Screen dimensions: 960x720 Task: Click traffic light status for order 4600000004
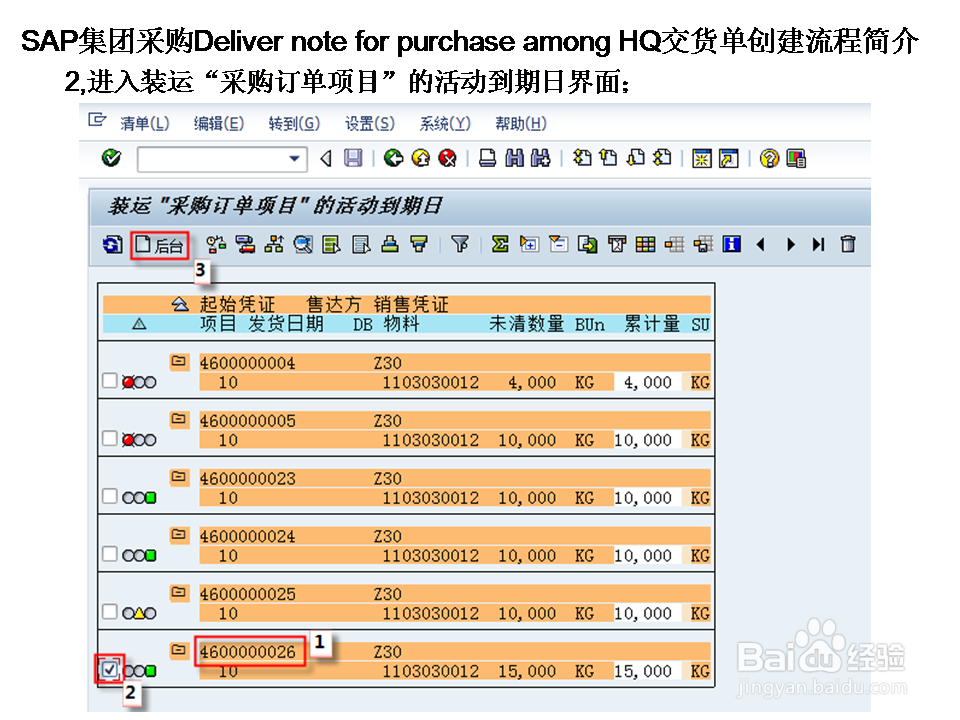(139, 381)
